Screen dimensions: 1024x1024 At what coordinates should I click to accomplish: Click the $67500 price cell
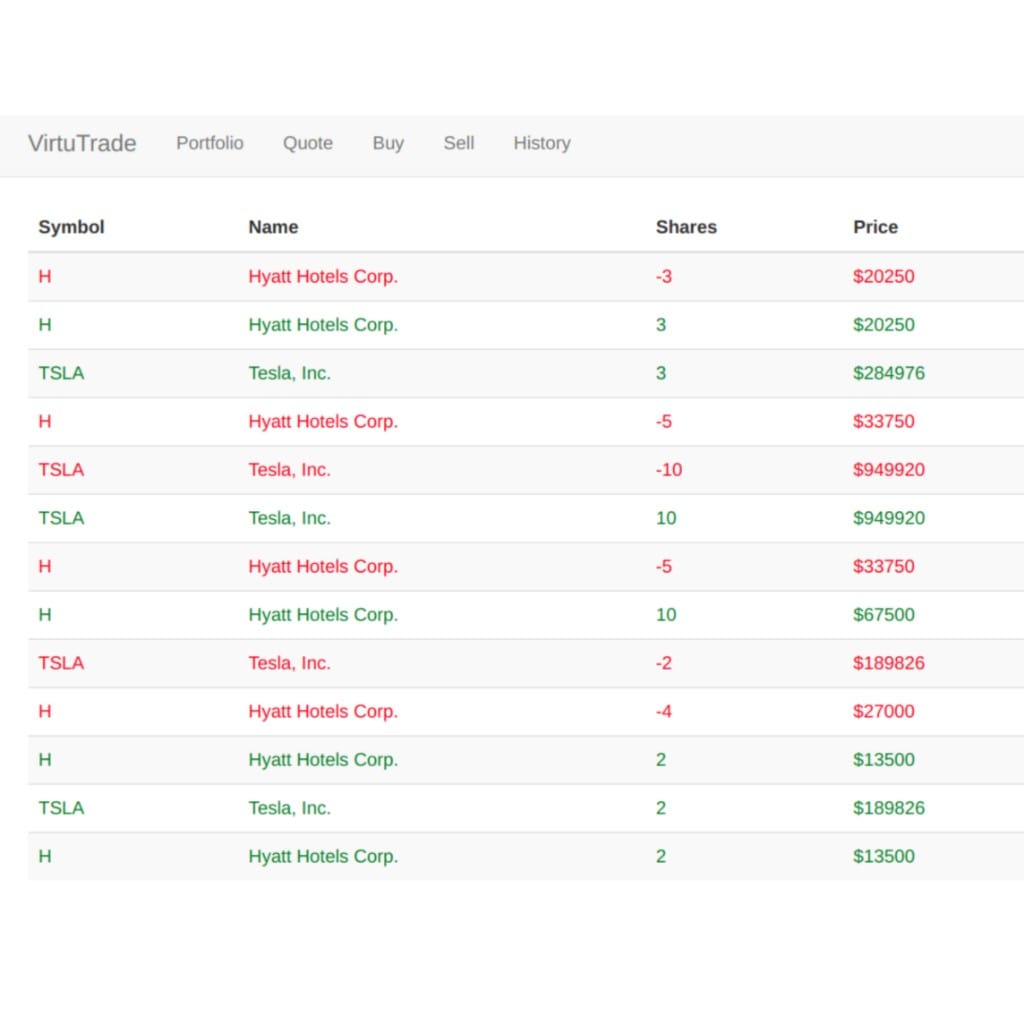[883, 615]
